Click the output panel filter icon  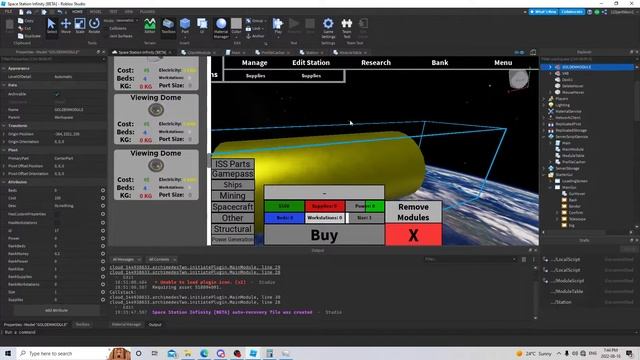pyautogui.click(x=524, y=260)
